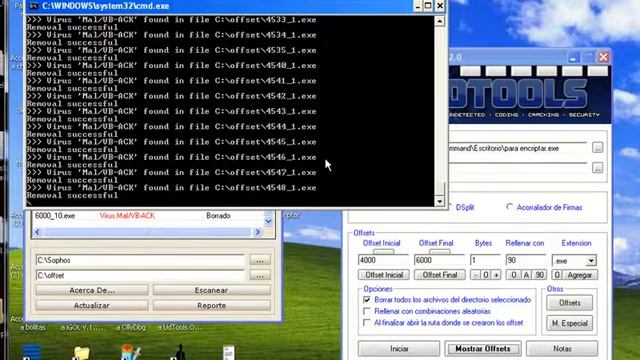Click Iniciar to start offset generation
The width and height of the screenshot is (640, 360).
399,349
